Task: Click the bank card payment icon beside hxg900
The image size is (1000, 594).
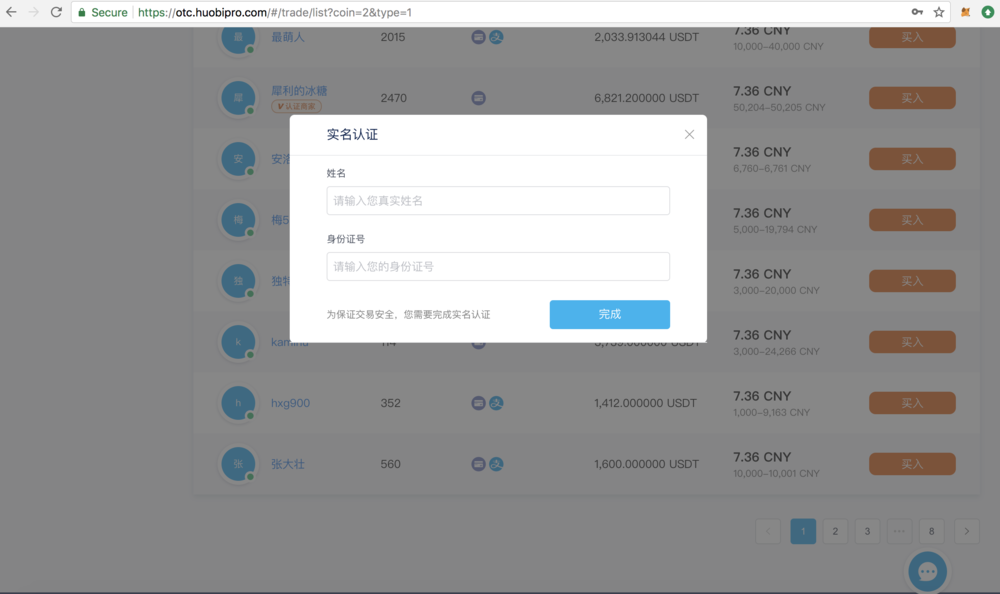Action: (x=478, y=402)
